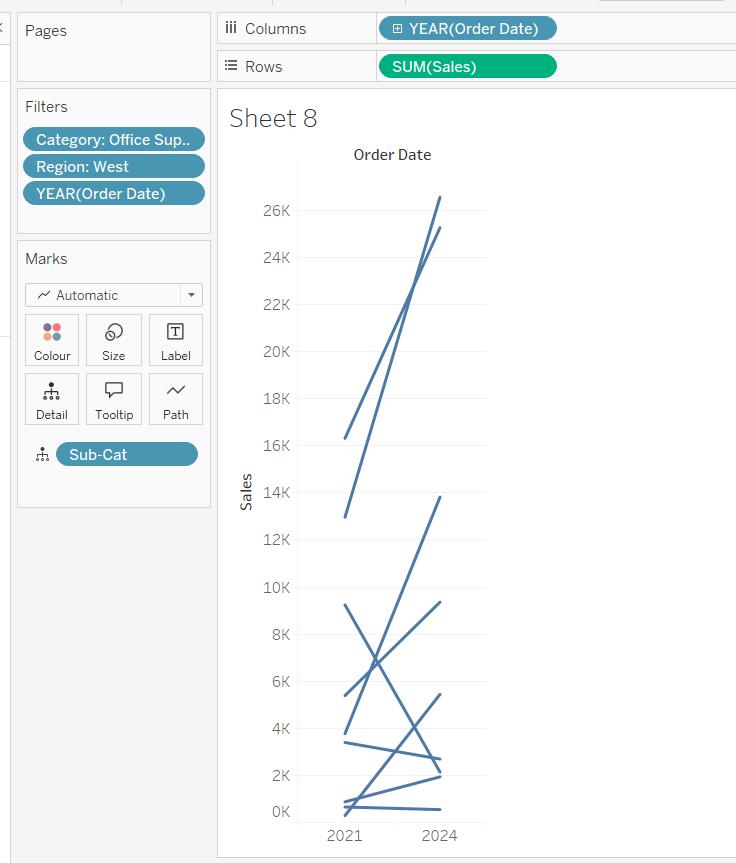Screen dimensions: 736x863
Task: Open the Automatic mark type dropdown
Action: [190, 295]
